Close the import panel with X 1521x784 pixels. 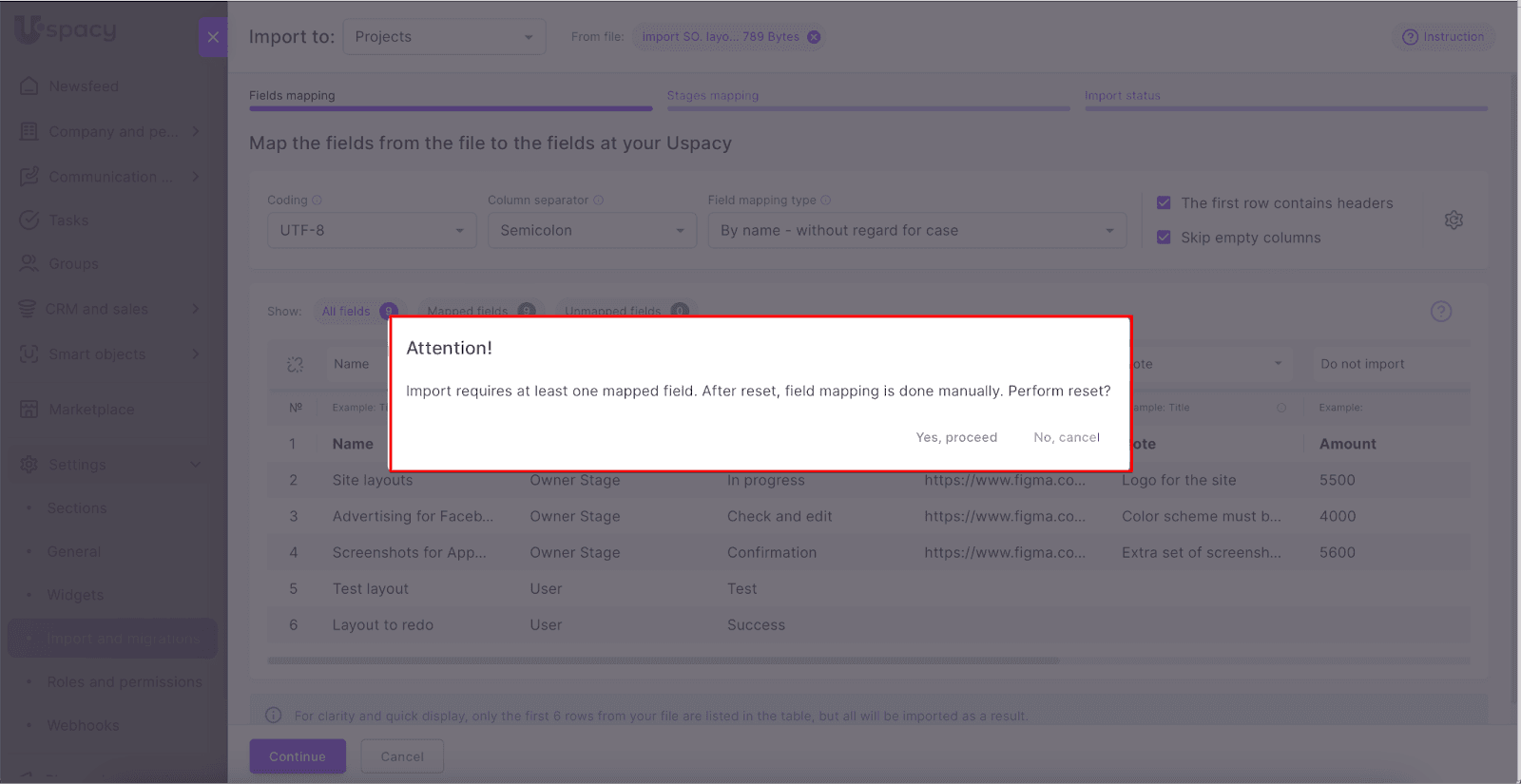pos(213,37)
